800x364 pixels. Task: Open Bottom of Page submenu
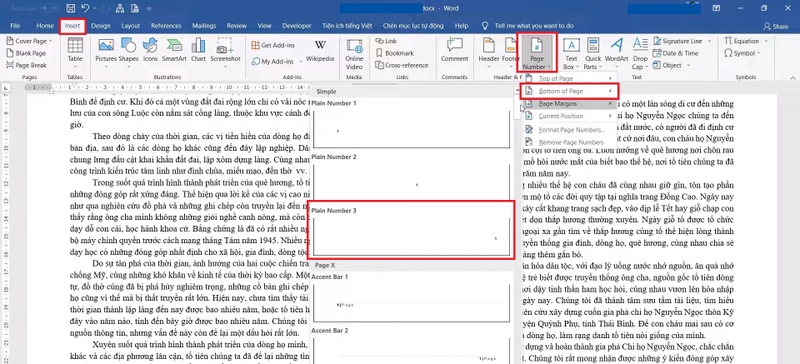pos(569,91)
